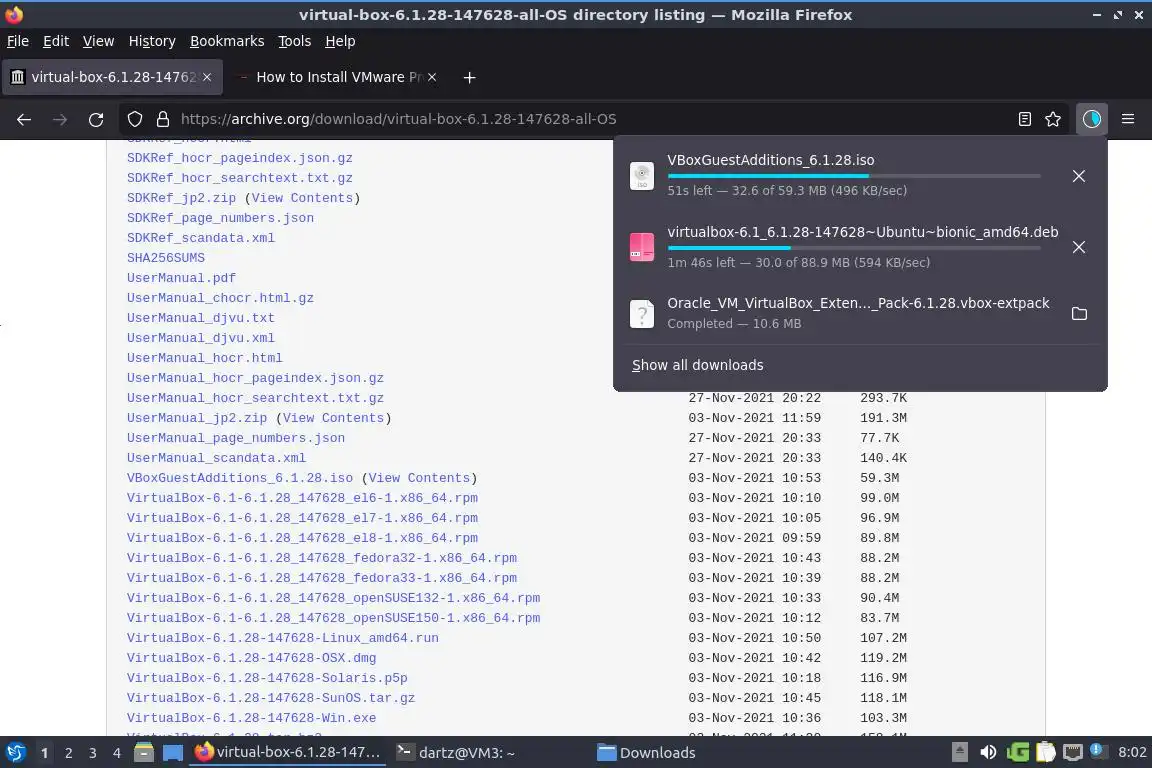Screen dimensions: 1152x768
Task: Switch to workspace 2 in taskbar
Action: (68, 753)
